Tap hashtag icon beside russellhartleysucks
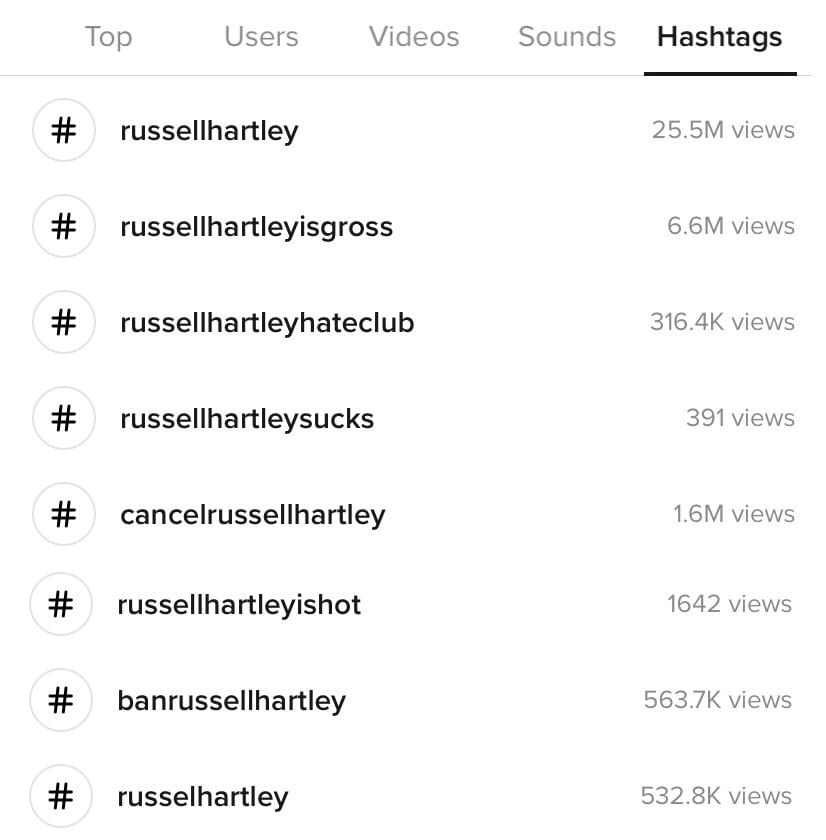826x840 pixels. tap(64, 418)
